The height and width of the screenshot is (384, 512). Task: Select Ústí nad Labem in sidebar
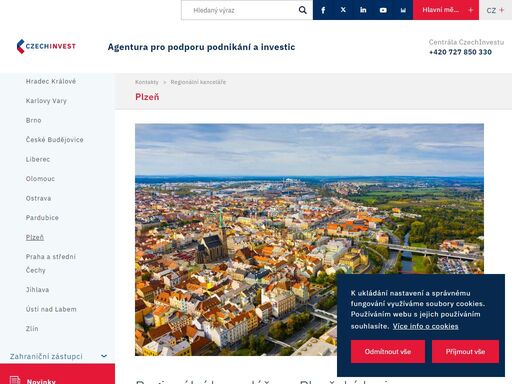click(x=51, y=309)
